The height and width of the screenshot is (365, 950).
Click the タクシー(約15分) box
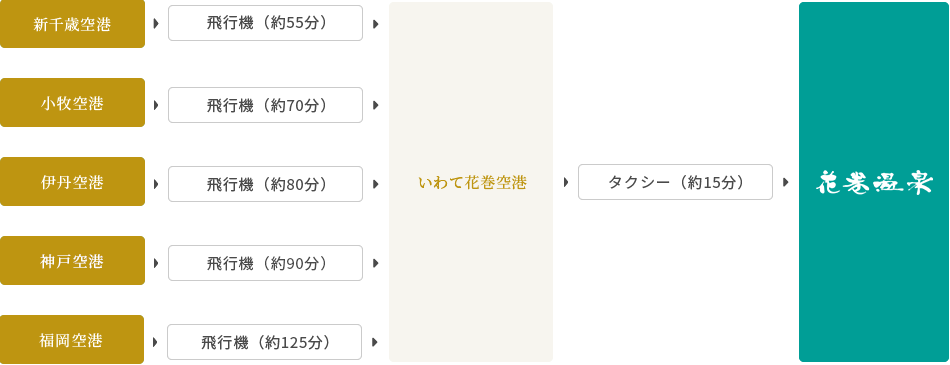tap(676, 182)
